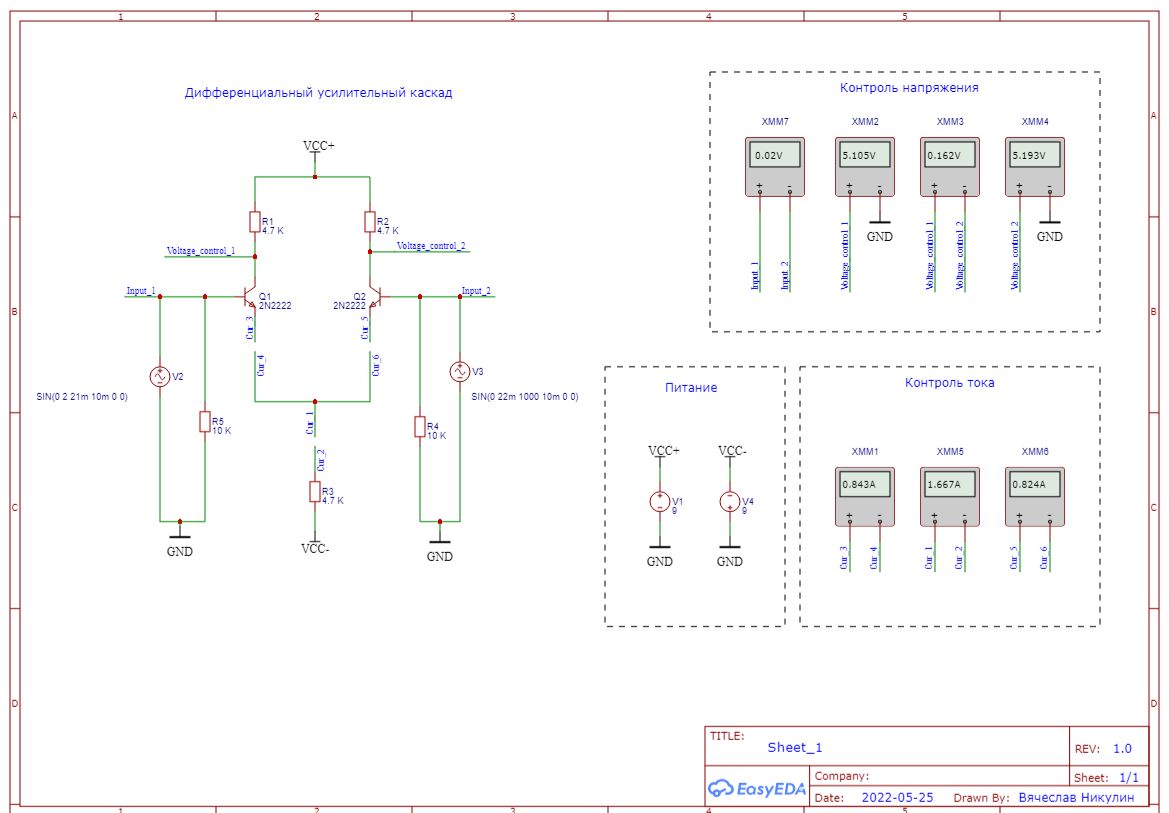Click the date field 2022-05-25
The height and width of the screenshot is (813, 1169).
coord(897,798)
